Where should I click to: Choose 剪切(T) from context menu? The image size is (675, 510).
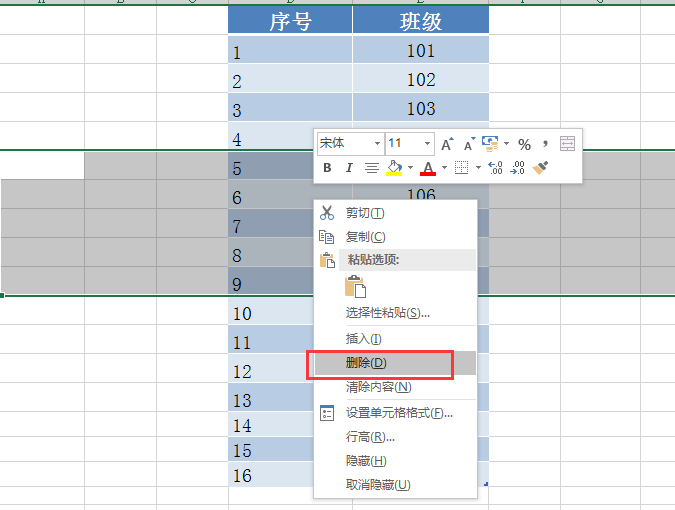pyautogui.click(x=395, y=213)
